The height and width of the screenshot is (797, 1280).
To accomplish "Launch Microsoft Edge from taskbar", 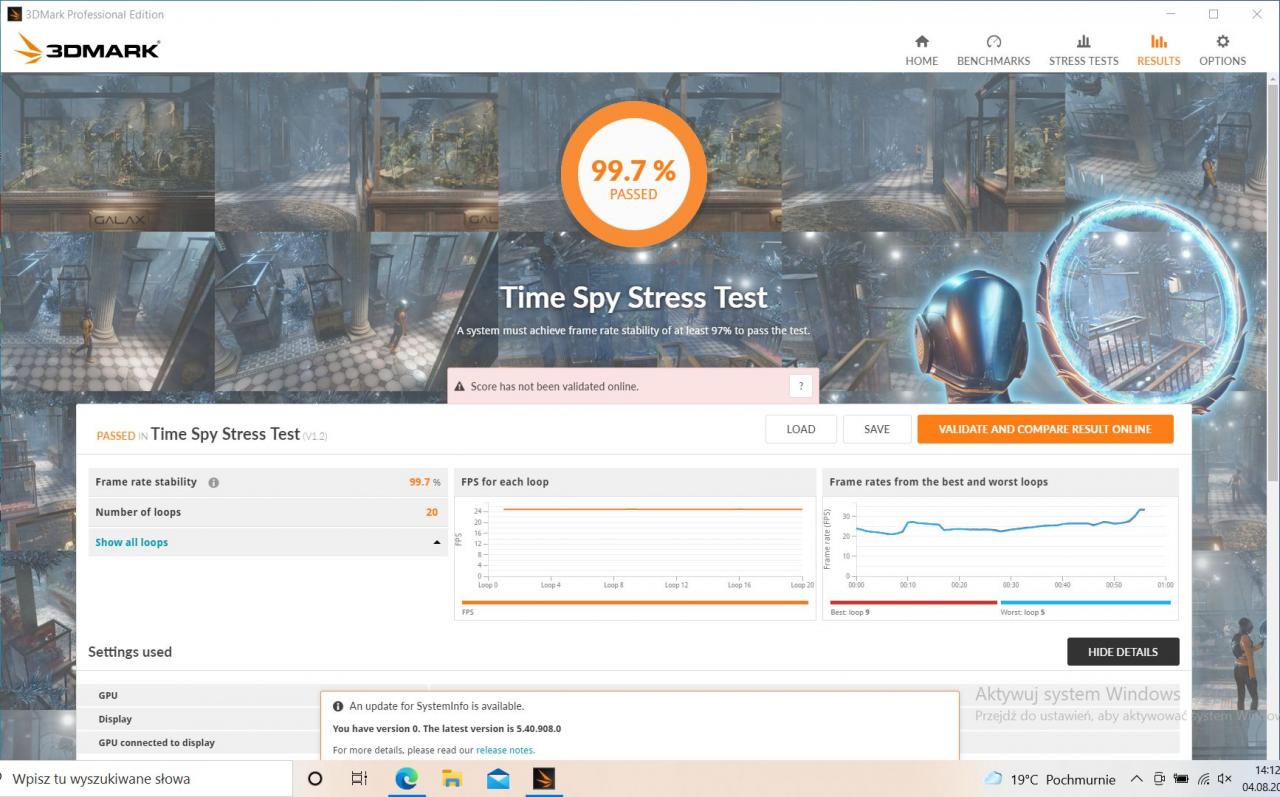I will pyautogui.click(x=406, y=778).
